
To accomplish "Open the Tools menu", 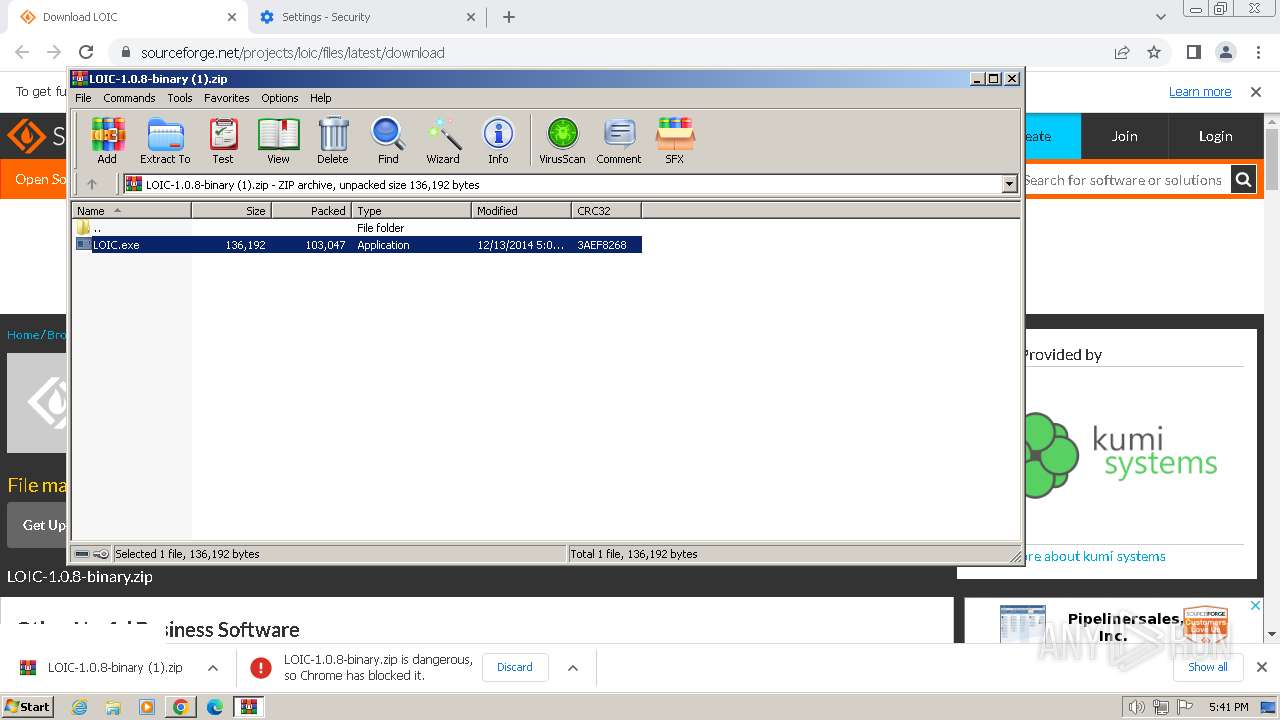I will coord(180,98).
